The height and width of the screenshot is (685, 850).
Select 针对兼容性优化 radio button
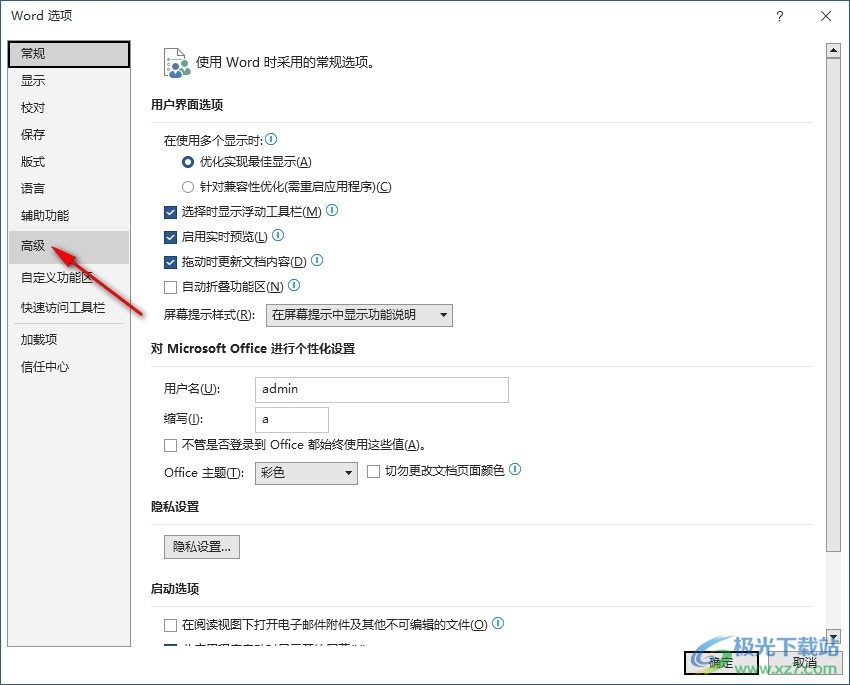click(x=188, y=187)
